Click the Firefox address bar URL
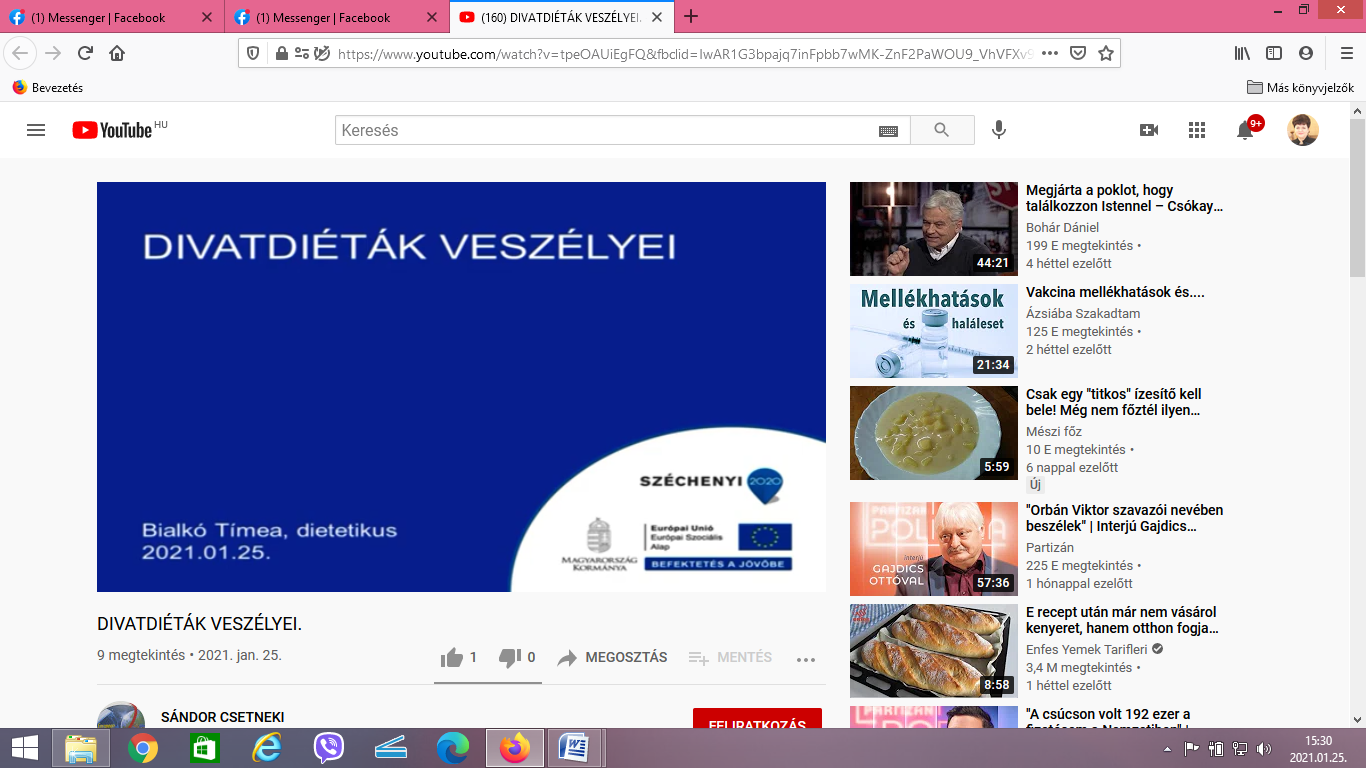The image size is (1366, 768). (x=685, y=54)
